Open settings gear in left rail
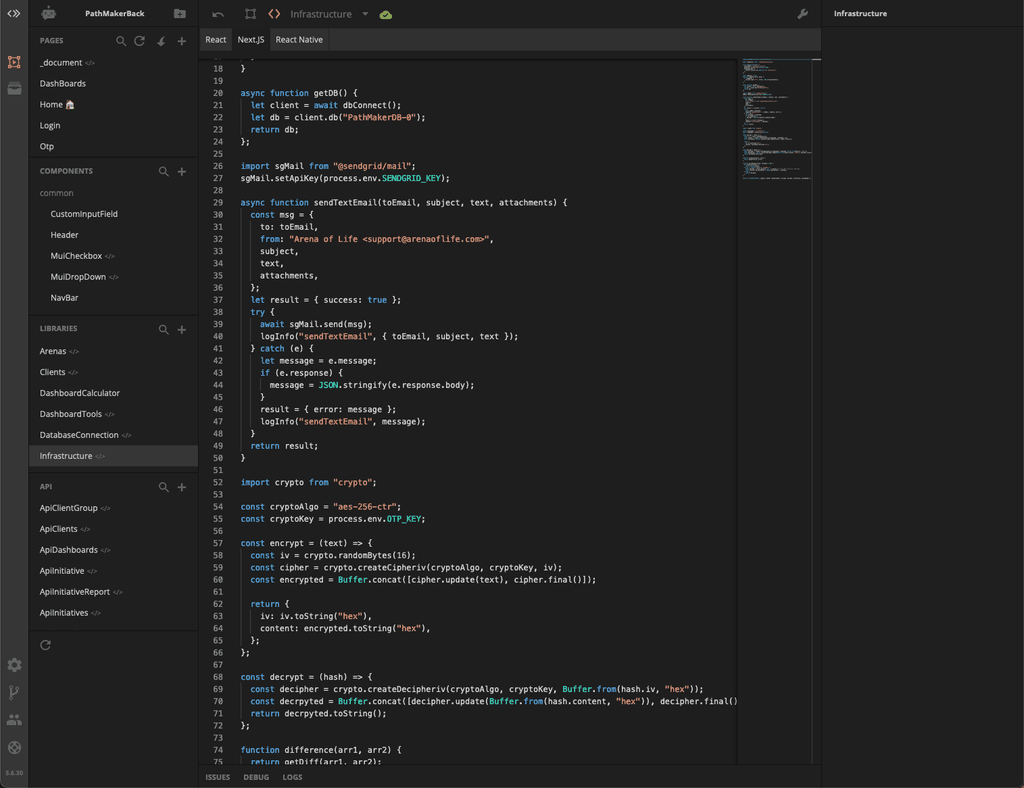The width and height of the screenshot is (1024, 788). [14, 665]
